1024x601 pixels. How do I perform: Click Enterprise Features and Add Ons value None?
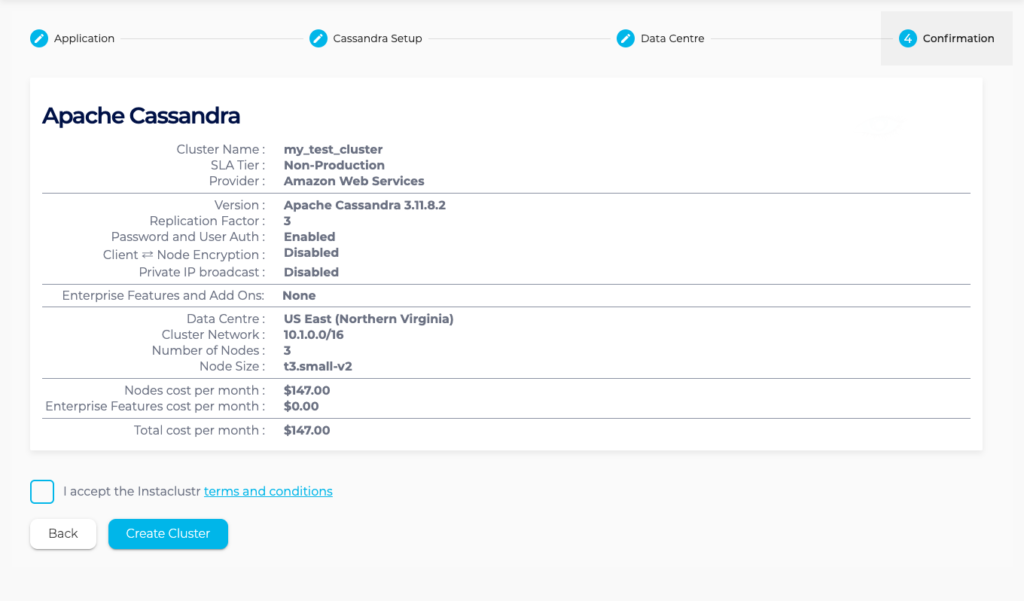coord(299,296)
